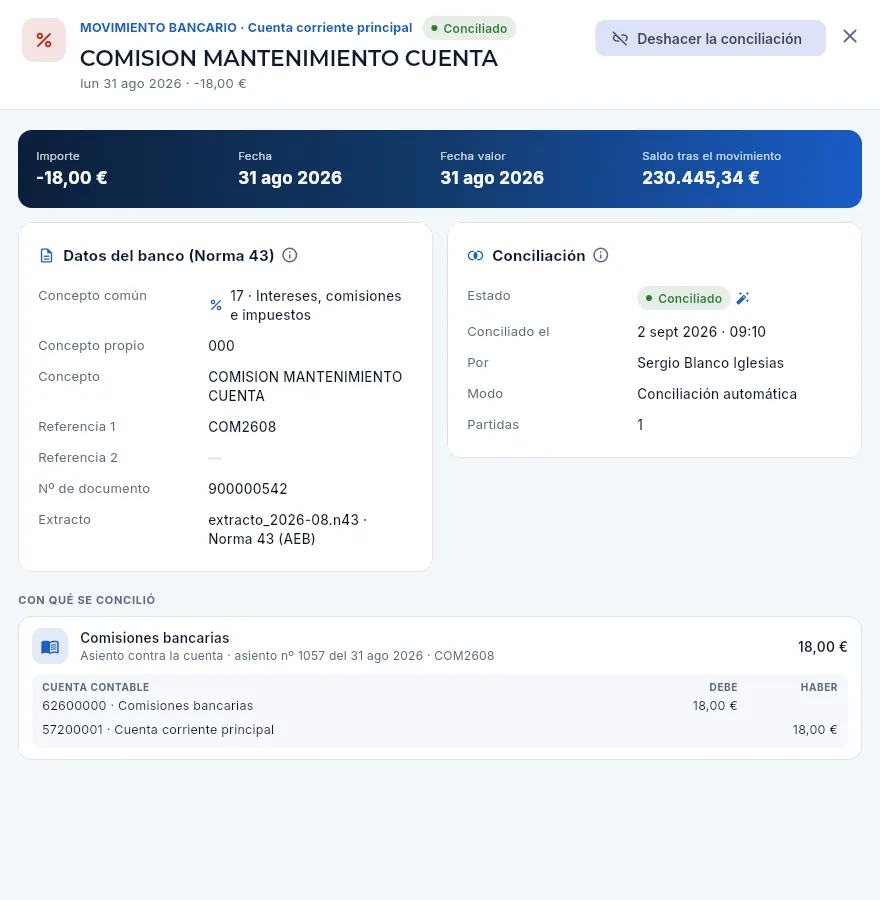This screenshot has height=900, width=880.
Task: Click the blue percent icon in Concepto común
Action: tap(216, 305)
